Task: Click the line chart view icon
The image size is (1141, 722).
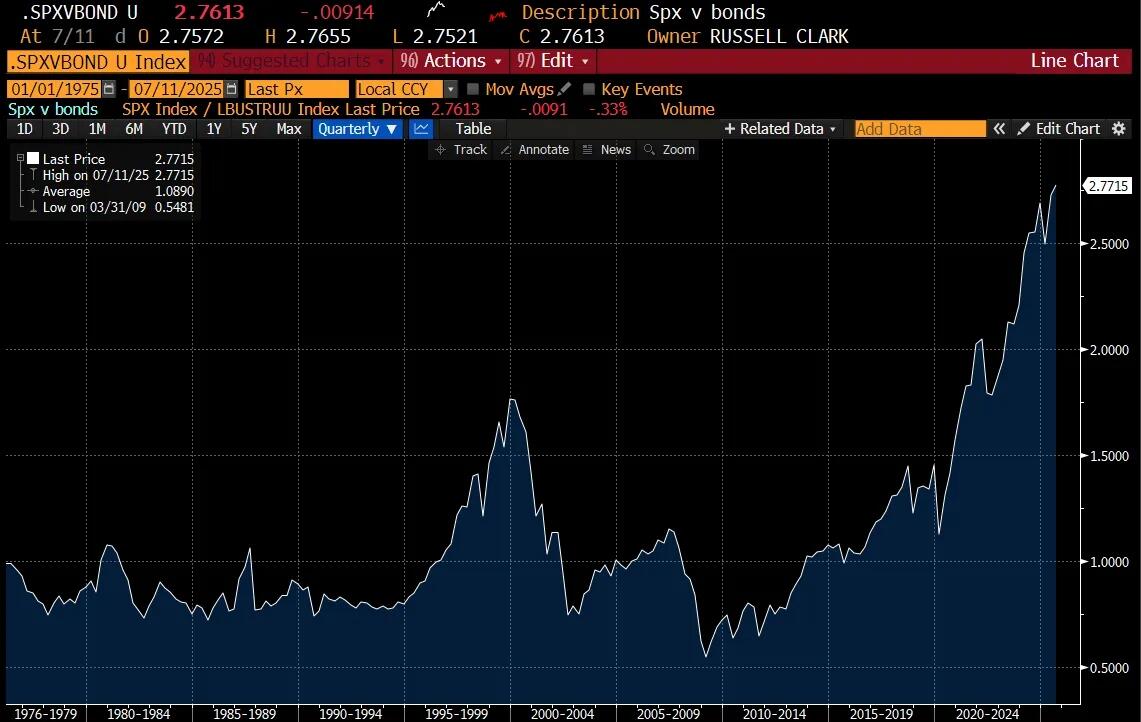Action: click(421, 129)
